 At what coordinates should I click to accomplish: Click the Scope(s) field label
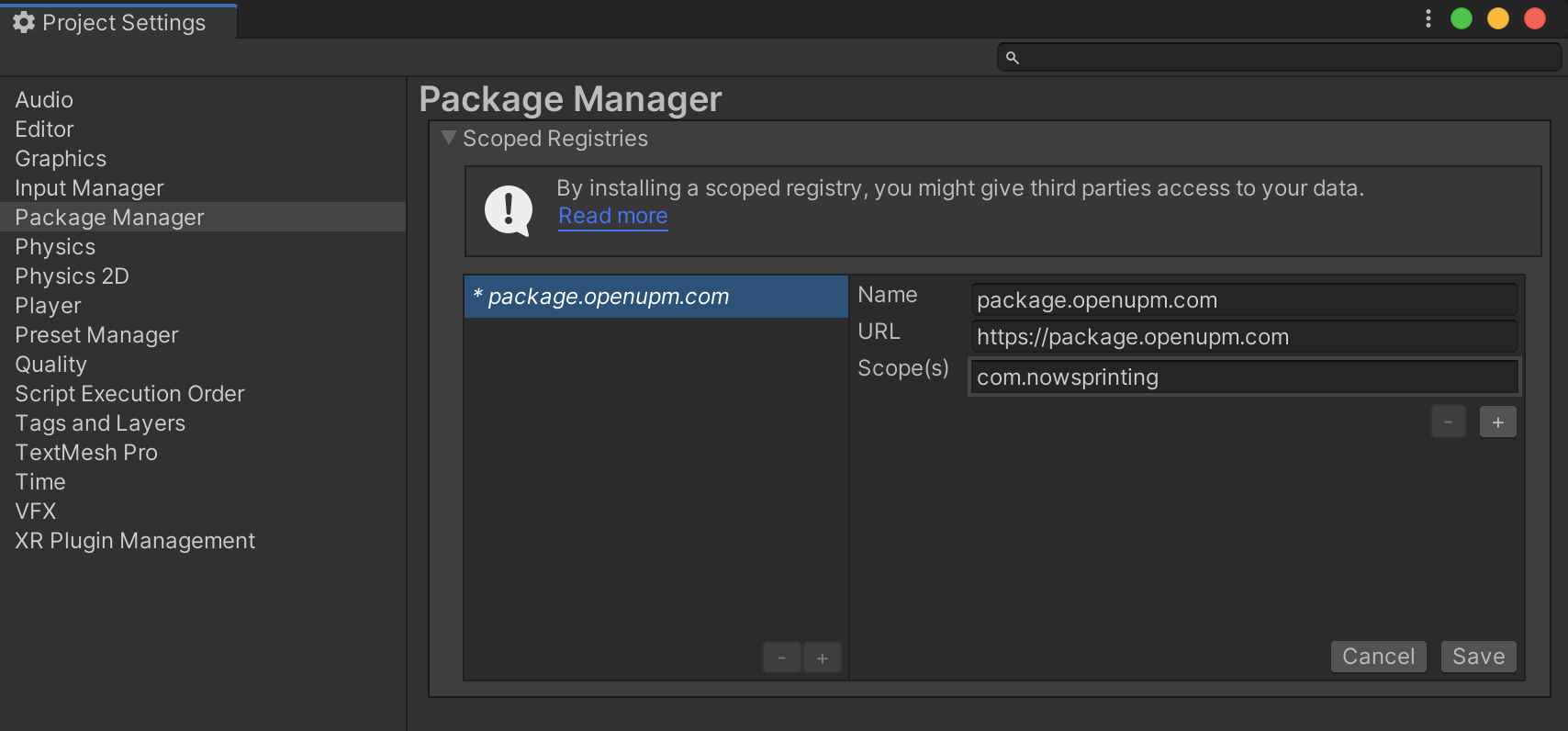point(903,368)
